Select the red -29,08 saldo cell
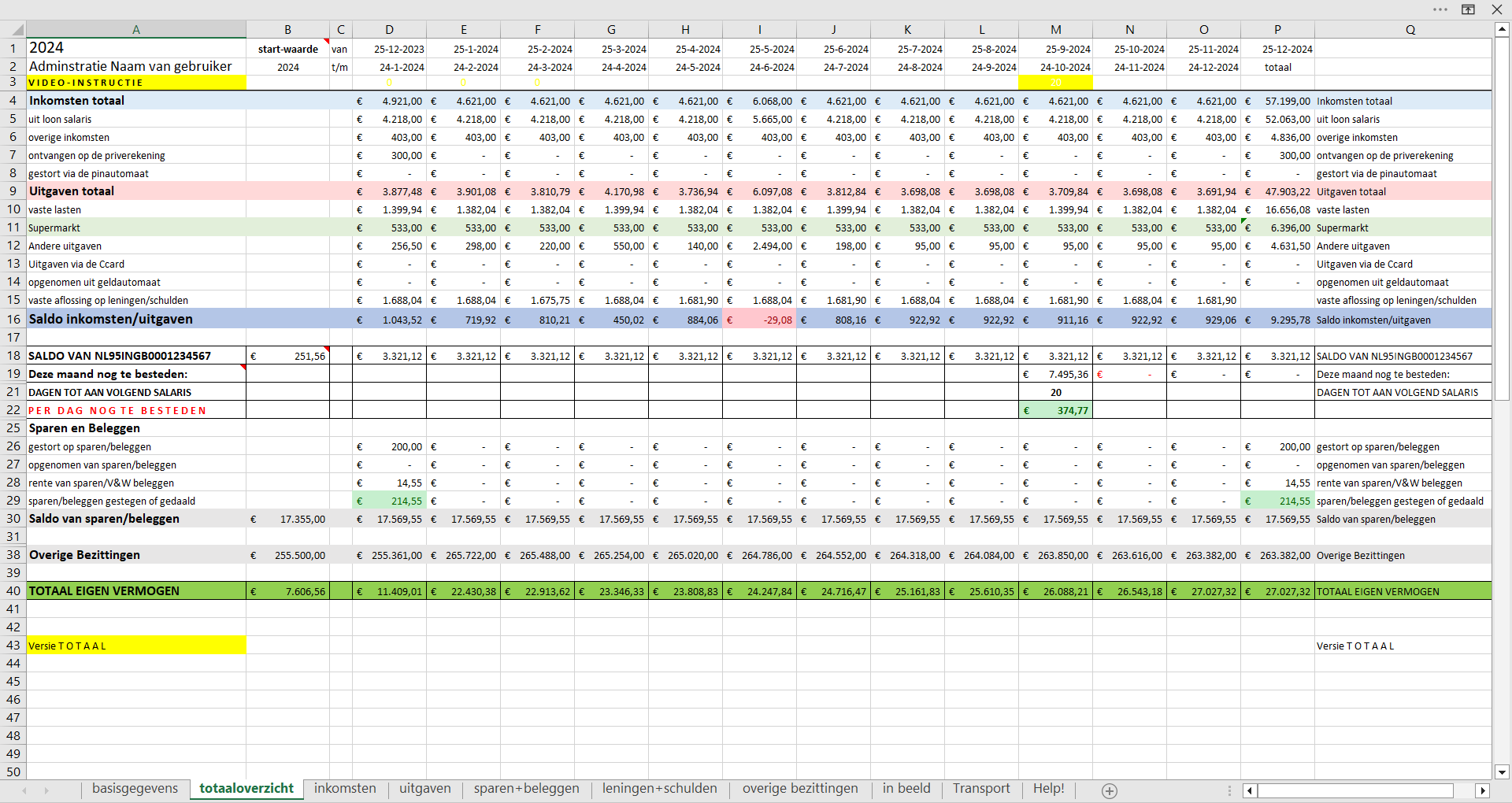Screen dimensions: 1512x803 (759, 320)
